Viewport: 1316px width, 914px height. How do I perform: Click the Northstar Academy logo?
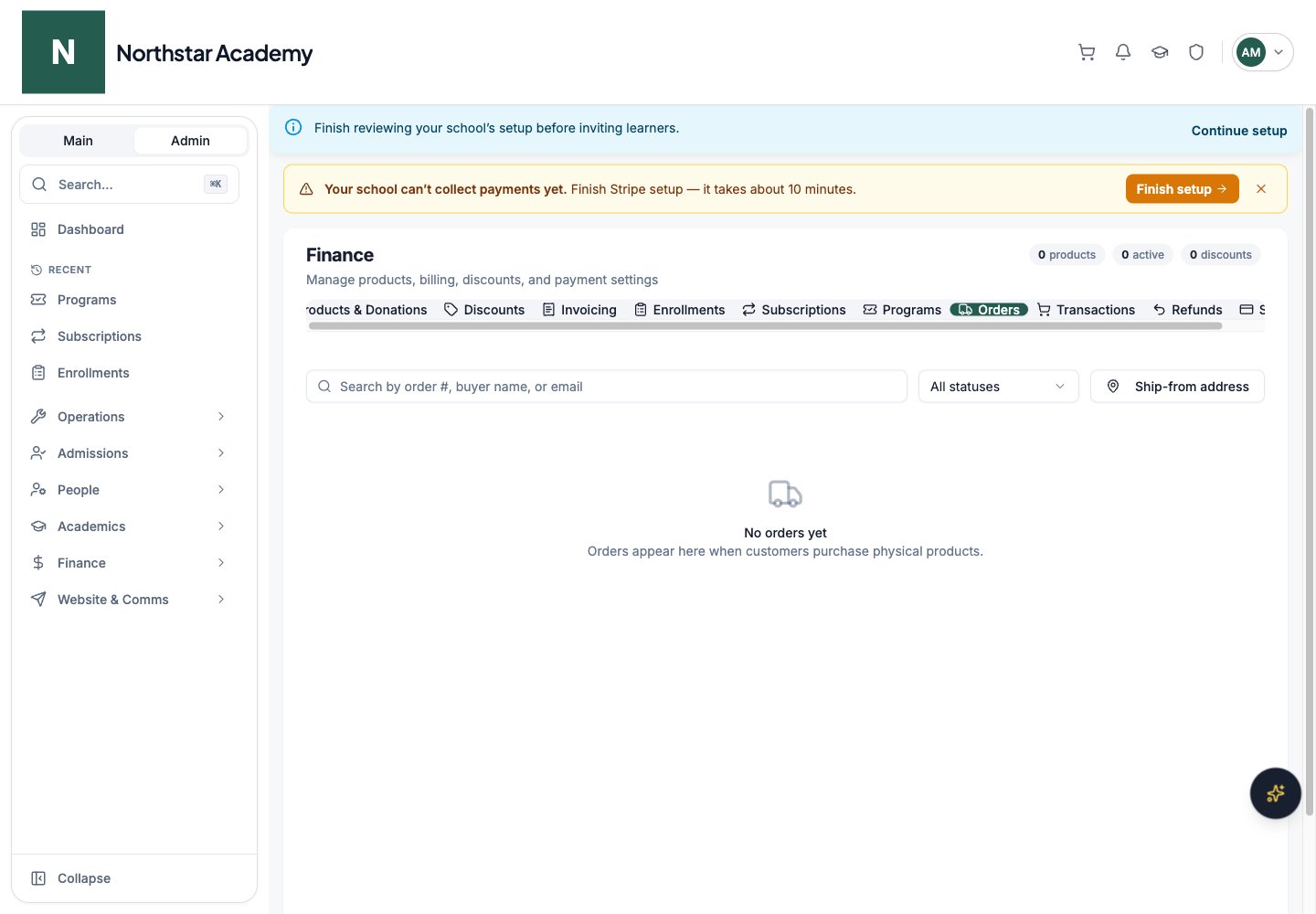pyautogui.click(x=63, y=52)
